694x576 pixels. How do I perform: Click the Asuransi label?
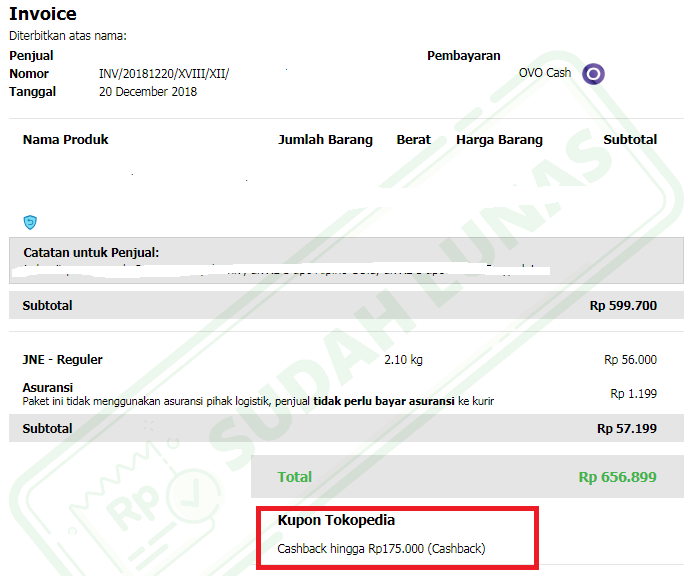pyautogui.click(x=48, y=387)
